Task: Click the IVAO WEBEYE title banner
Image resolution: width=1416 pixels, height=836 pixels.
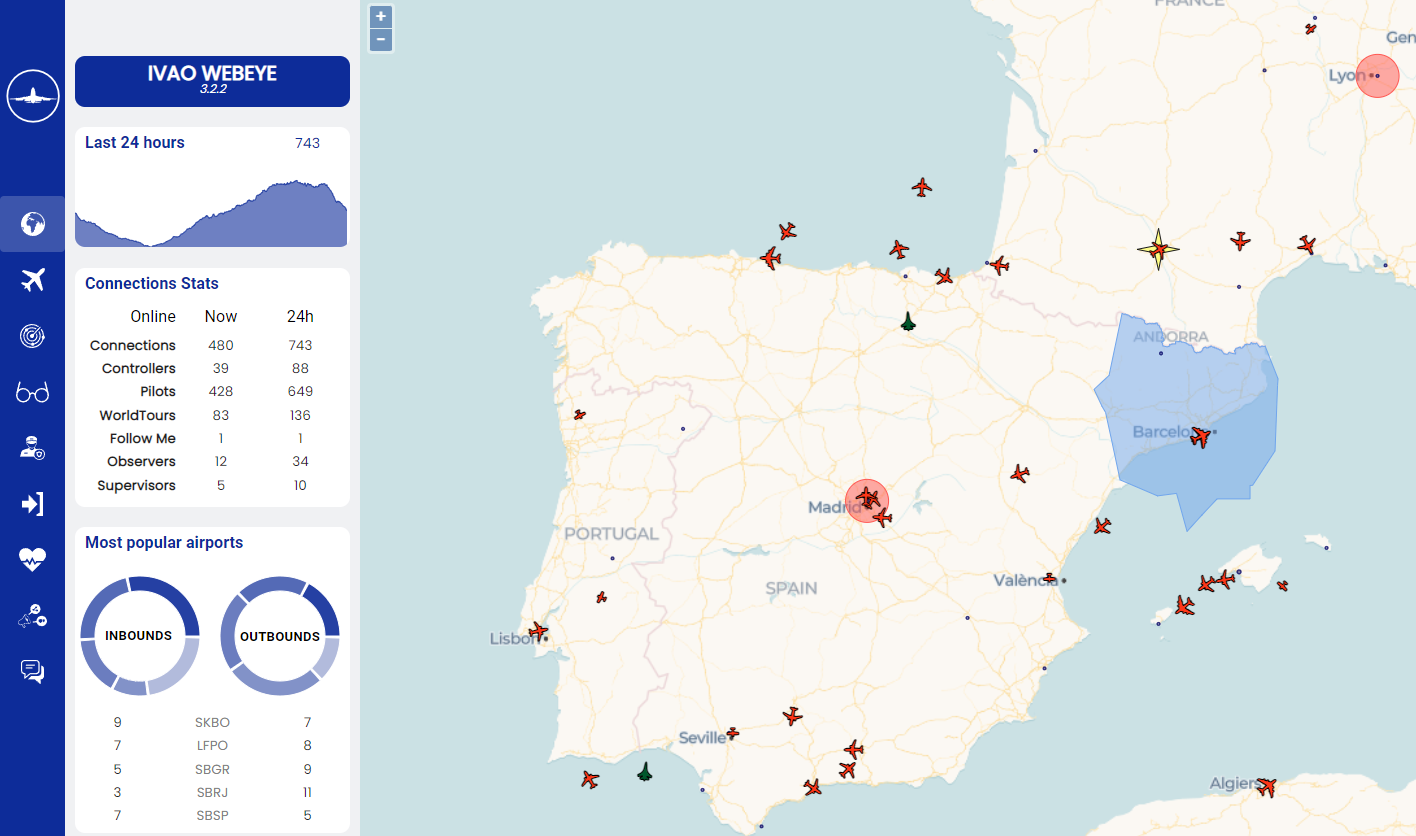Action: pos(212,81)
